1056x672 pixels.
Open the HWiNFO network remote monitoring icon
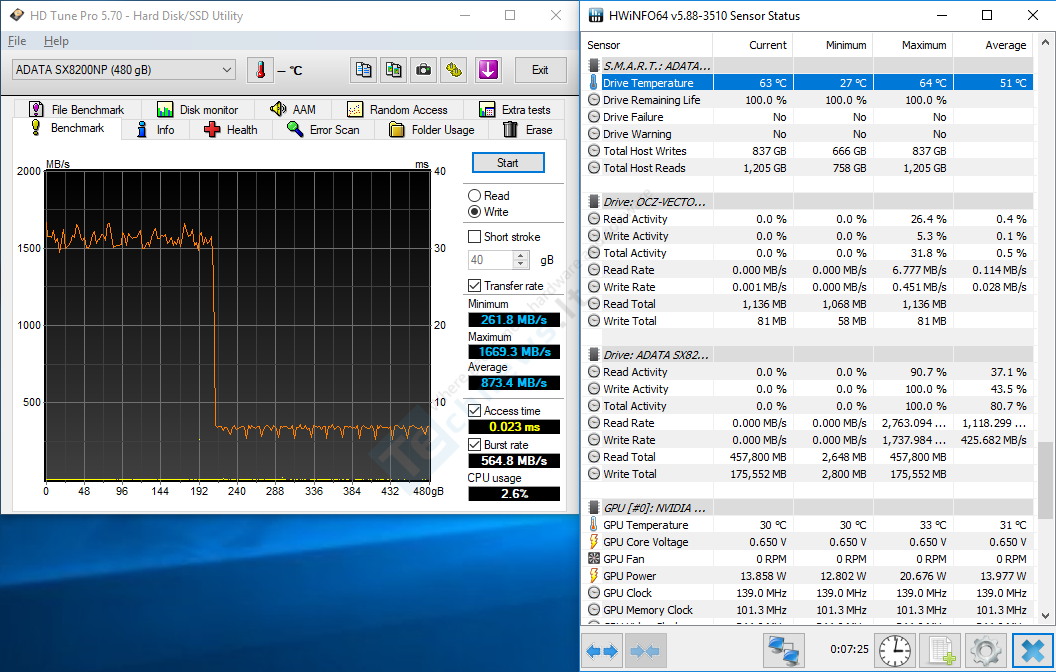point(785,651)
